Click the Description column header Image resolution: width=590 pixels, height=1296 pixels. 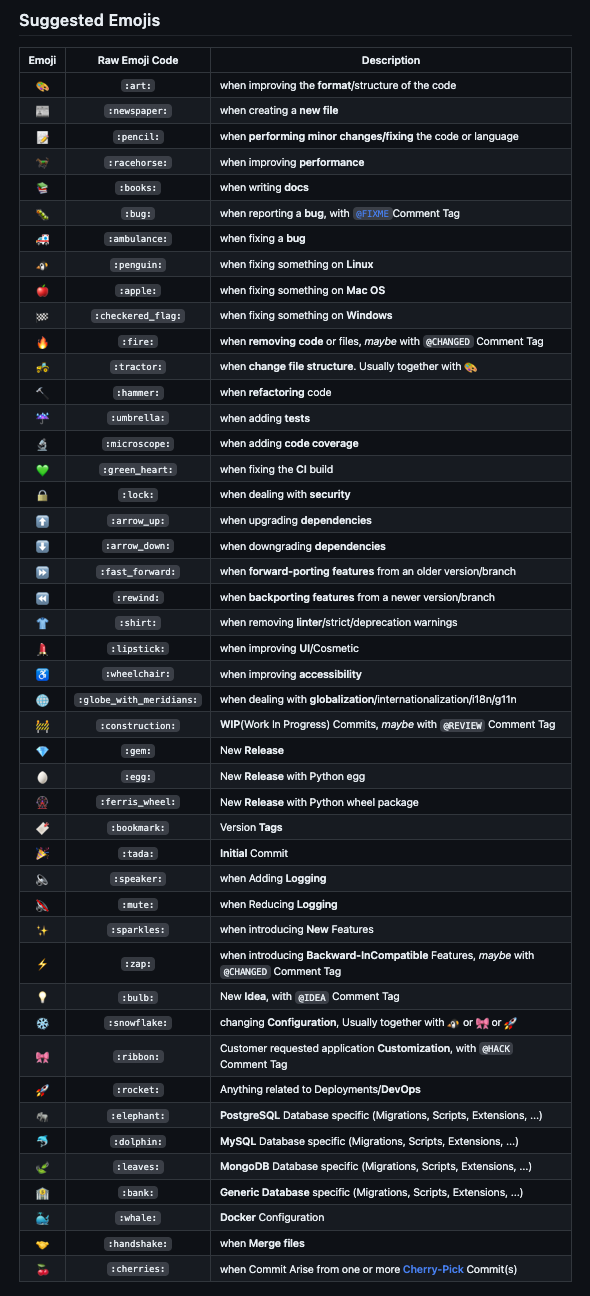pos(391,60)
